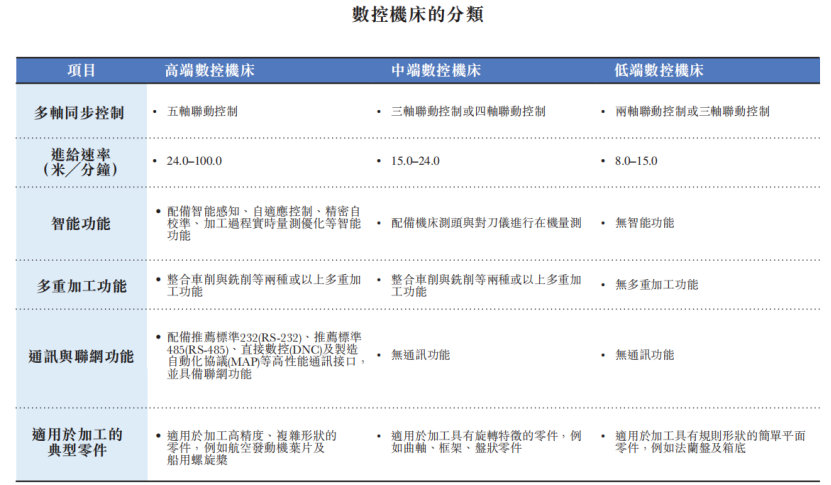Select the 項目 column header
Viewport: 831px width, 485px height.
(x=81, y=70)
